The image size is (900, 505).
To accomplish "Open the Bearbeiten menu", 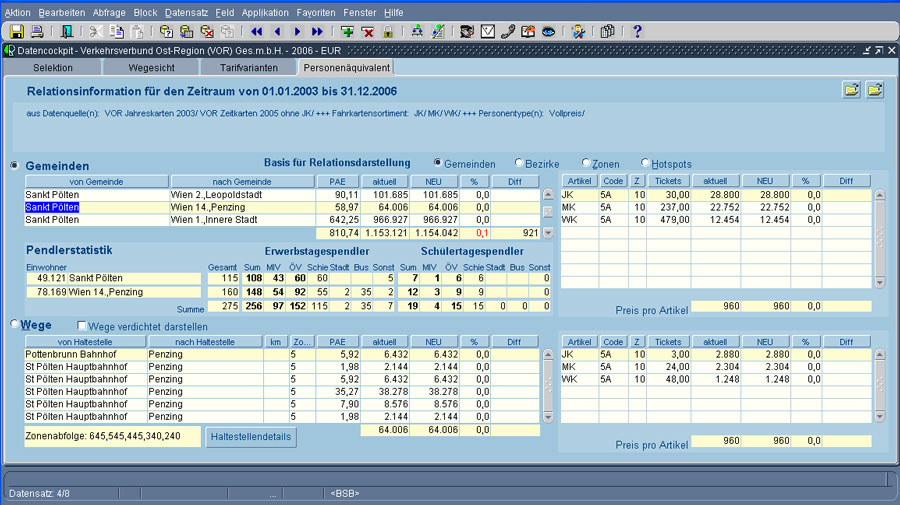I will coord(61,12).
